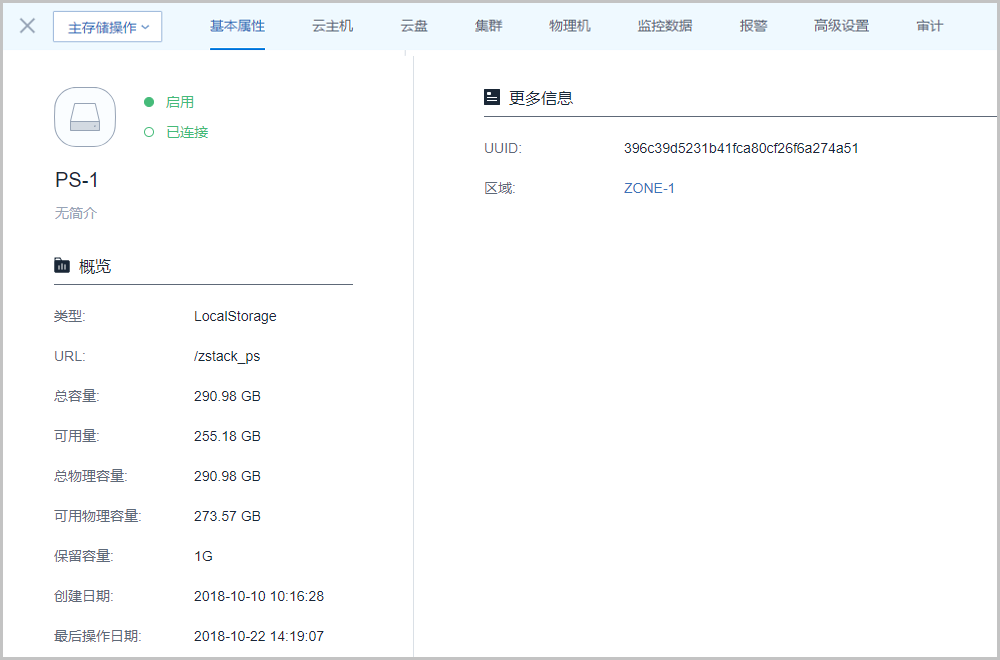Screen dimensions: 1000x660
Task: Click the 无简介 description text
Action: click(76, 213)
